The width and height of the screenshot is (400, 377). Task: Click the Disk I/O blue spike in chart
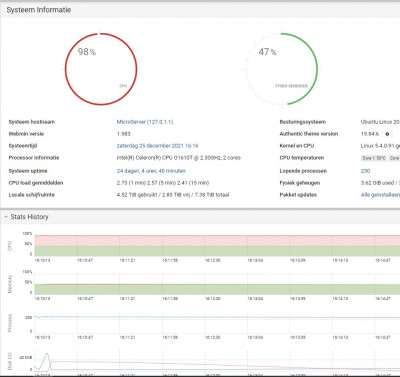point(47,359)
